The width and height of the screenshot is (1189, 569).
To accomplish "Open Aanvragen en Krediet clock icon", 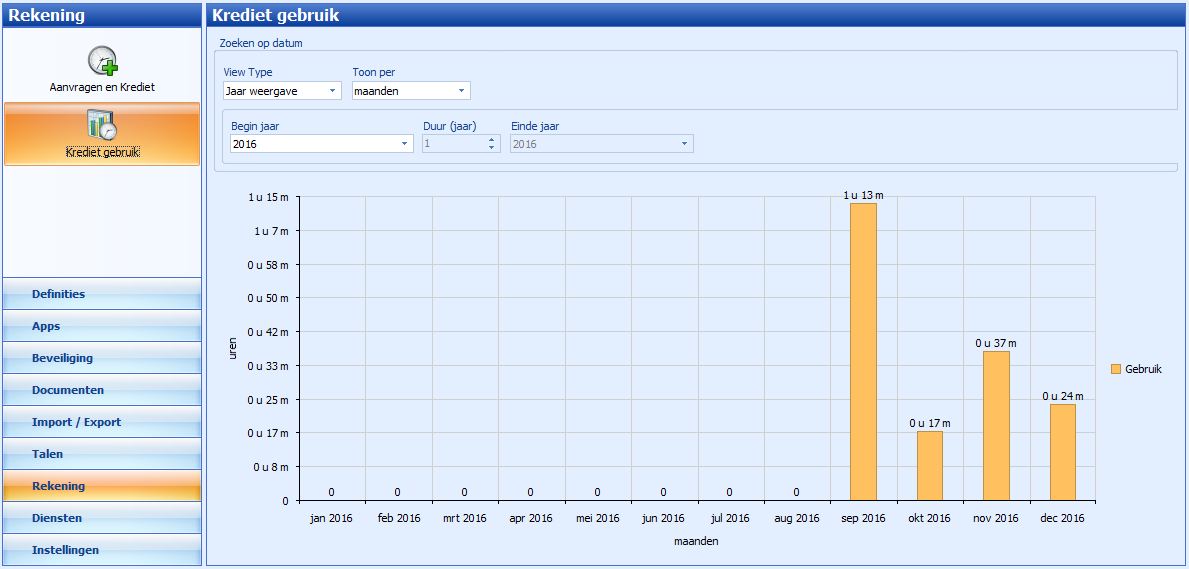I will (x=102, y=61).
